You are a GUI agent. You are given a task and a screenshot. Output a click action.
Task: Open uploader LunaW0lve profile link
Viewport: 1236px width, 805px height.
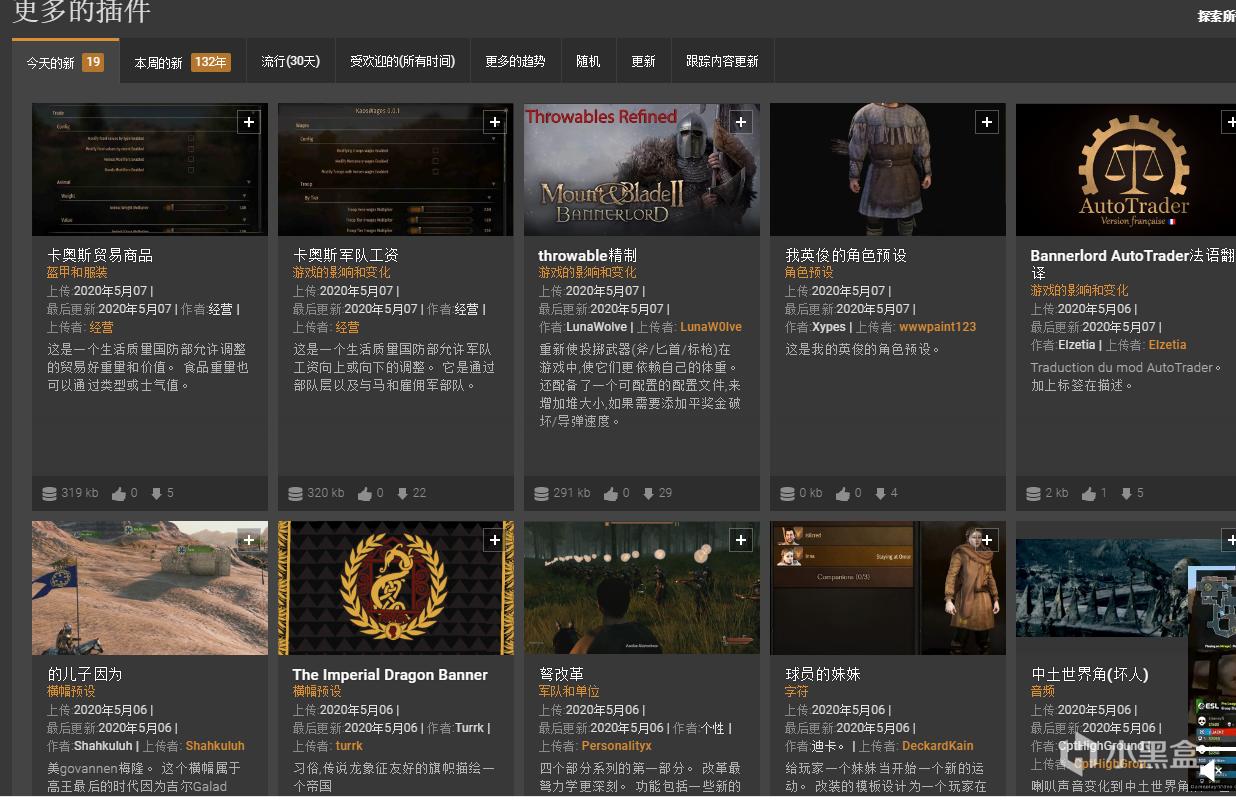[711, 327]
